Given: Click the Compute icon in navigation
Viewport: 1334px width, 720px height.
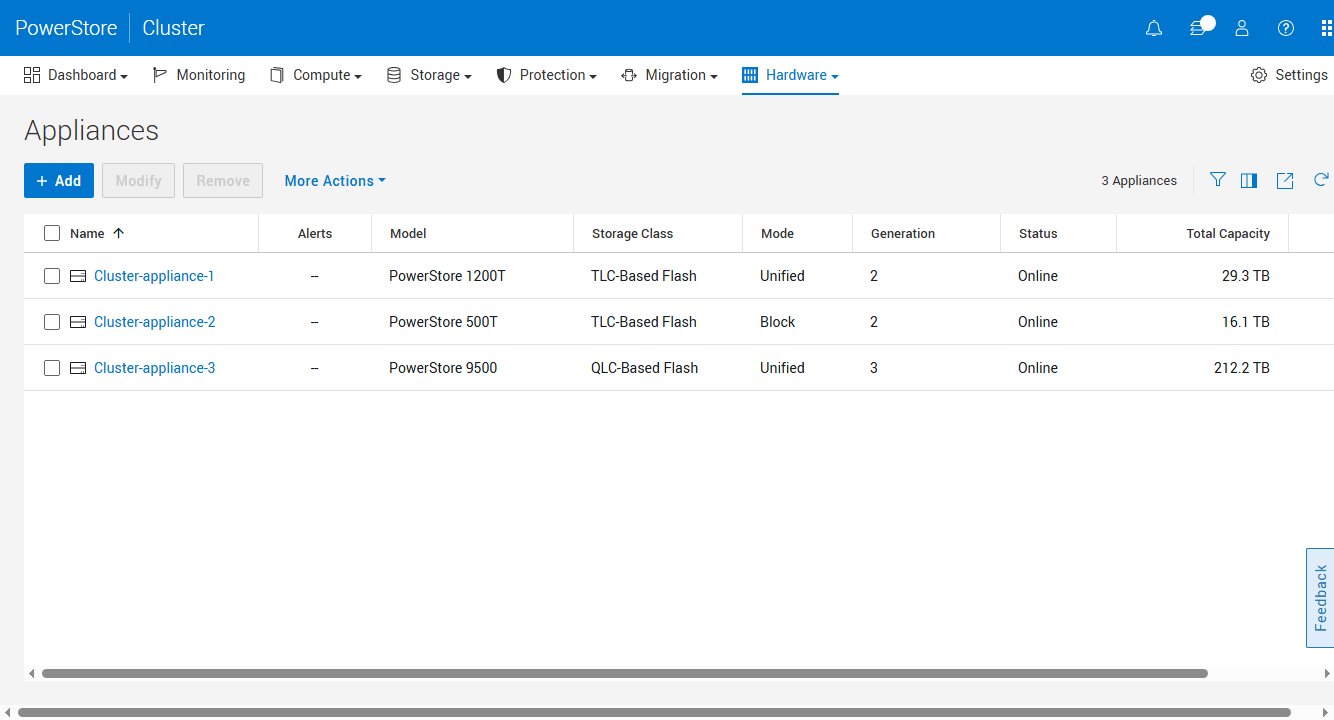Looking at the screenshot, I should tap(277, 75).
